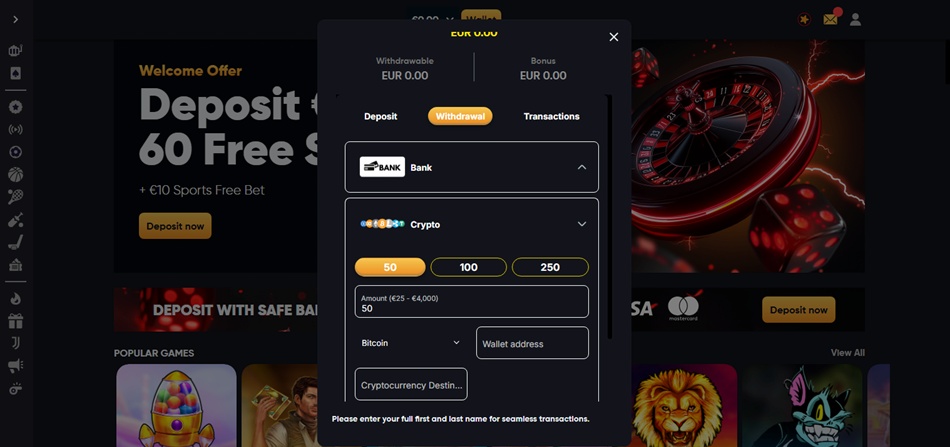Open the gift box promotions icon
Viewport: 950px width, 447px height.
point(15,320)
